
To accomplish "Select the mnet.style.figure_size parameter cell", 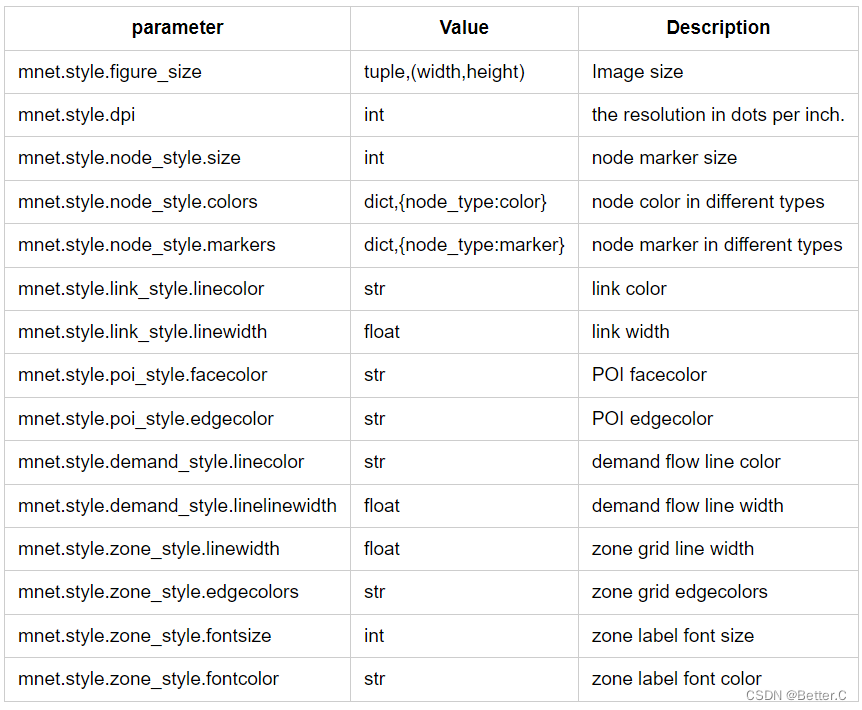I will pos(109,72).
